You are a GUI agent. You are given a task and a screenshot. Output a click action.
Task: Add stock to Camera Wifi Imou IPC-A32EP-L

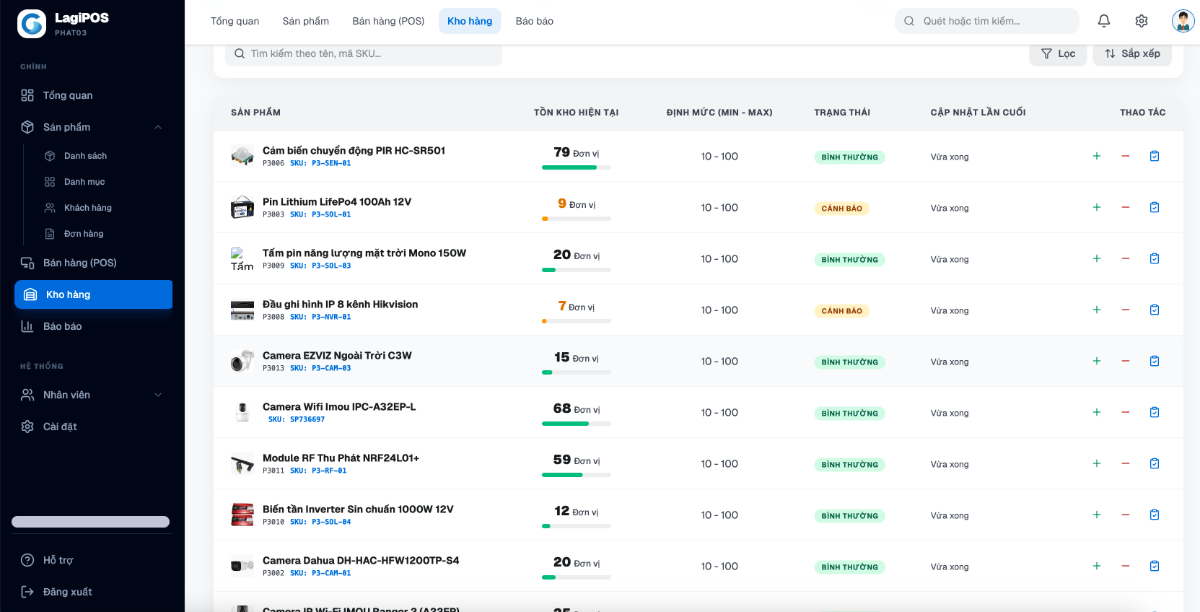(1096, 412)
